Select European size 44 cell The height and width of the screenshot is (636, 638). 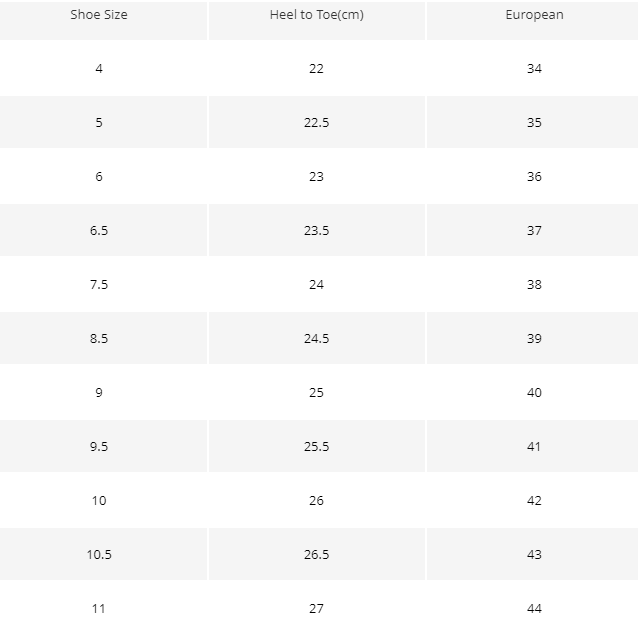click(x=534, y=608)
